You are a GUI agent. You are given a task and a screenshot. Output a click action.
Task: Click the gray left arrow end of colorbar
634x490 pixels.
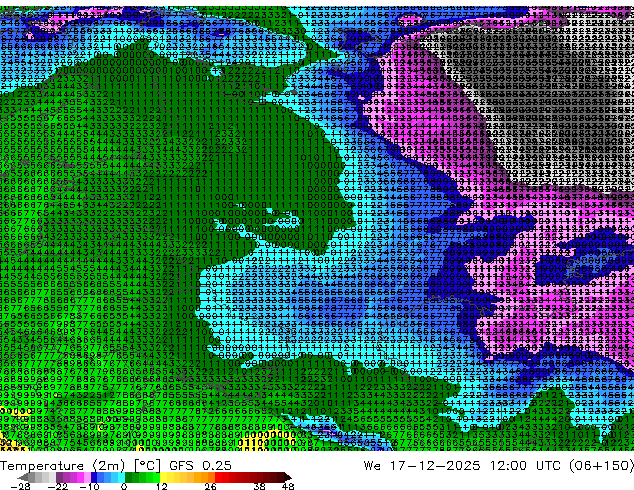(x=23, y=477)
